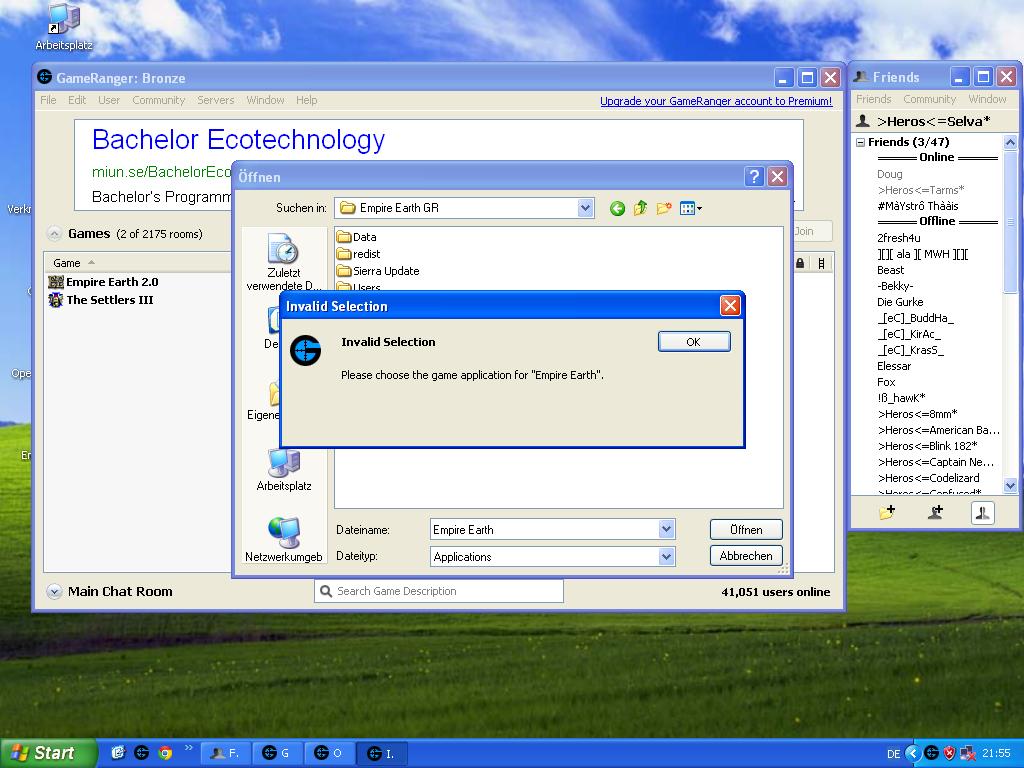This screenshot has height=768, width=1024.
Task: Click the green back arrow icon
Action: coord(617,208)
